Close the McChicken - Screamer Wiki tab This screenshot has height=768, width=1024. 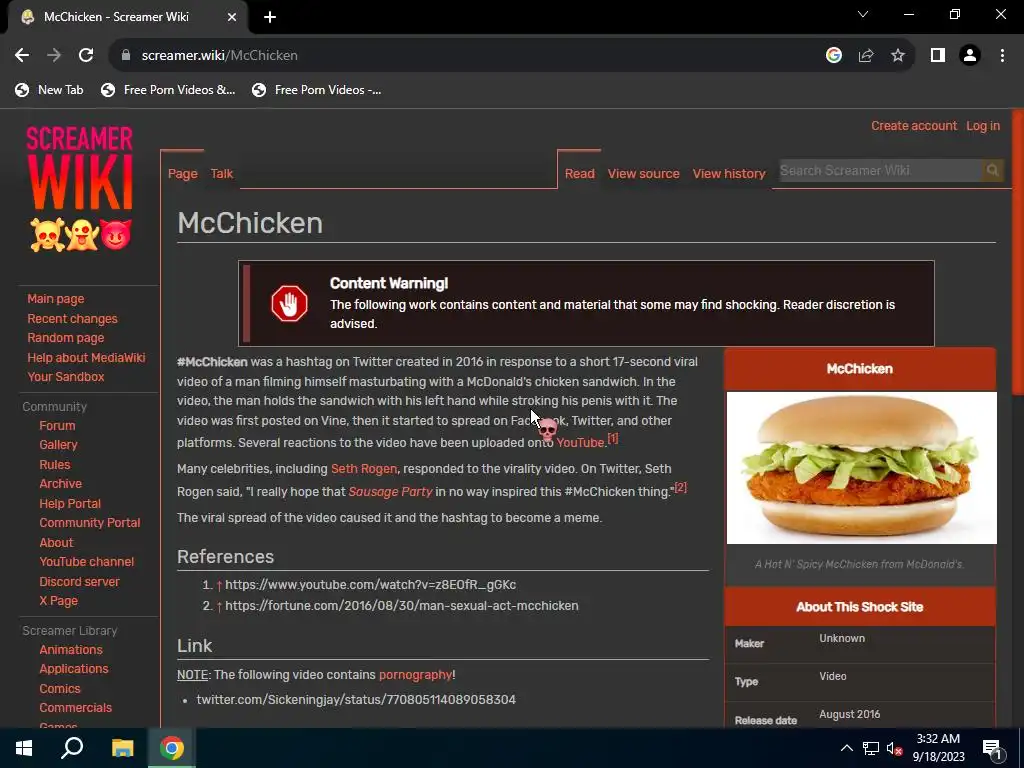tap(232, 17)
